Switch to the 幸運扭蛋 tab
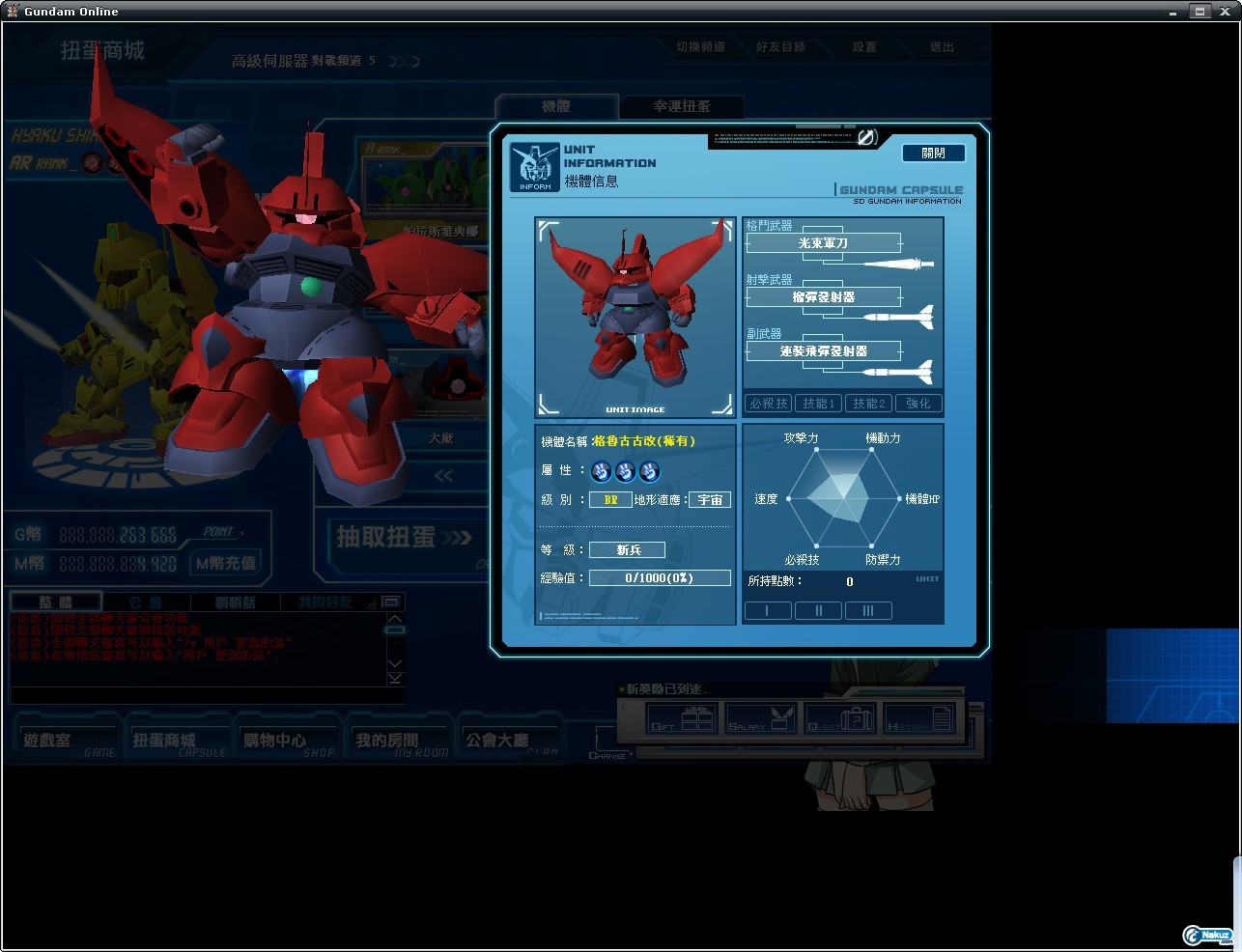Screen dimensions: 1242x952 pyautogui.click(x=682, y=106)
